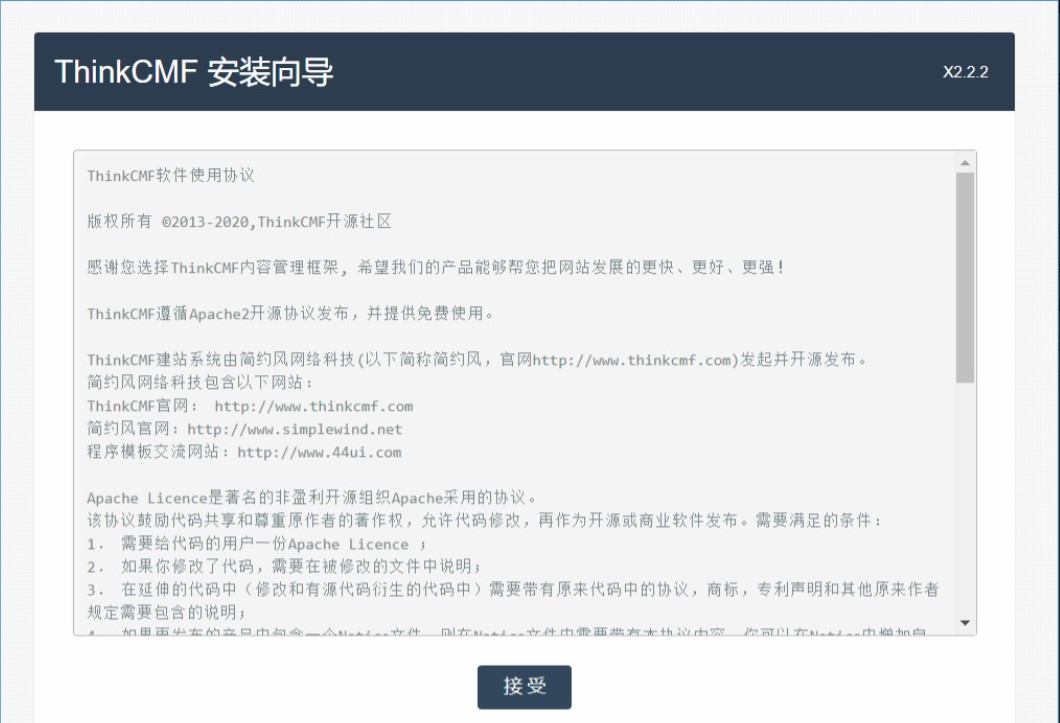Click the 'ThinkCMF遵循Apache2开源协议发布' line

291,314
